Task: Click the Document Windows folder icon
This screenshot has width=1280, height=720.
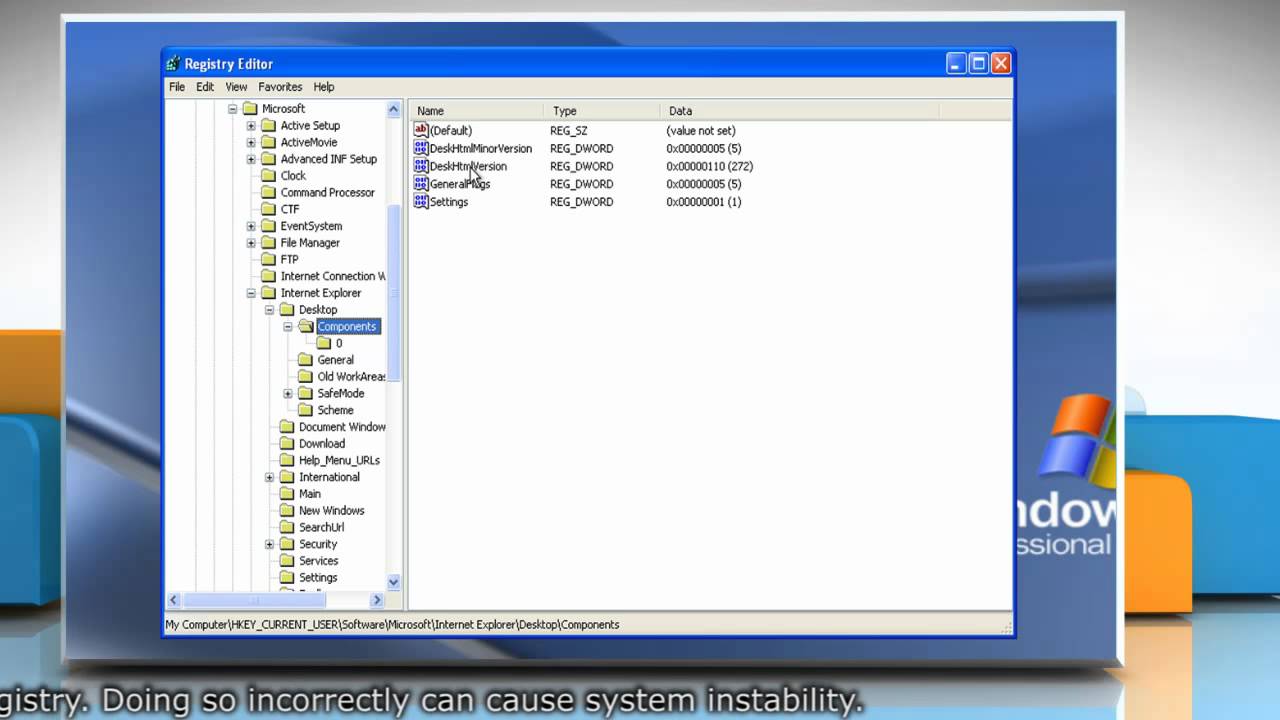Action: 287,427
